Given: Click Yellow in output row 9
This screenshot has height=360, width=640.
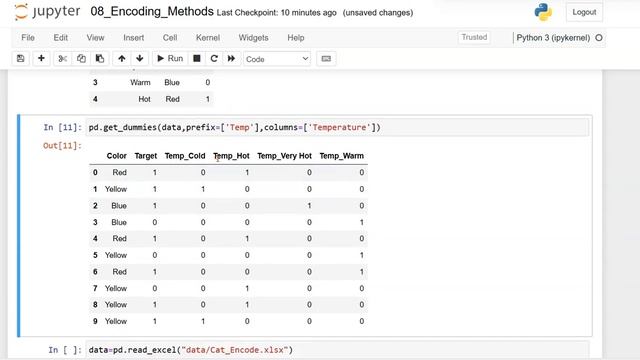Looking at the screenshot, I should (x=116, y=321).
